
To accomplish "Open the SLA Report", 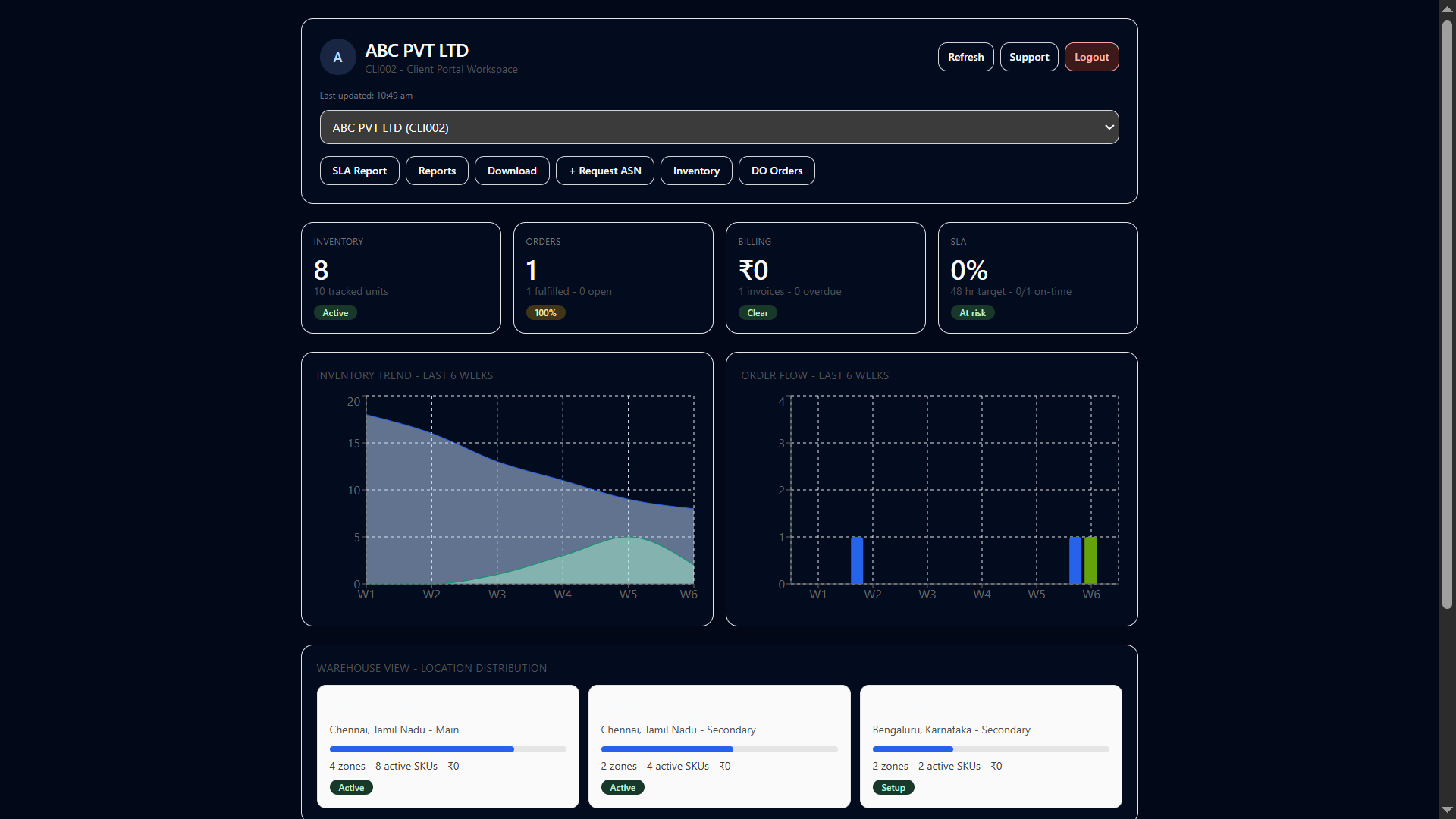I will click(359, 171).
